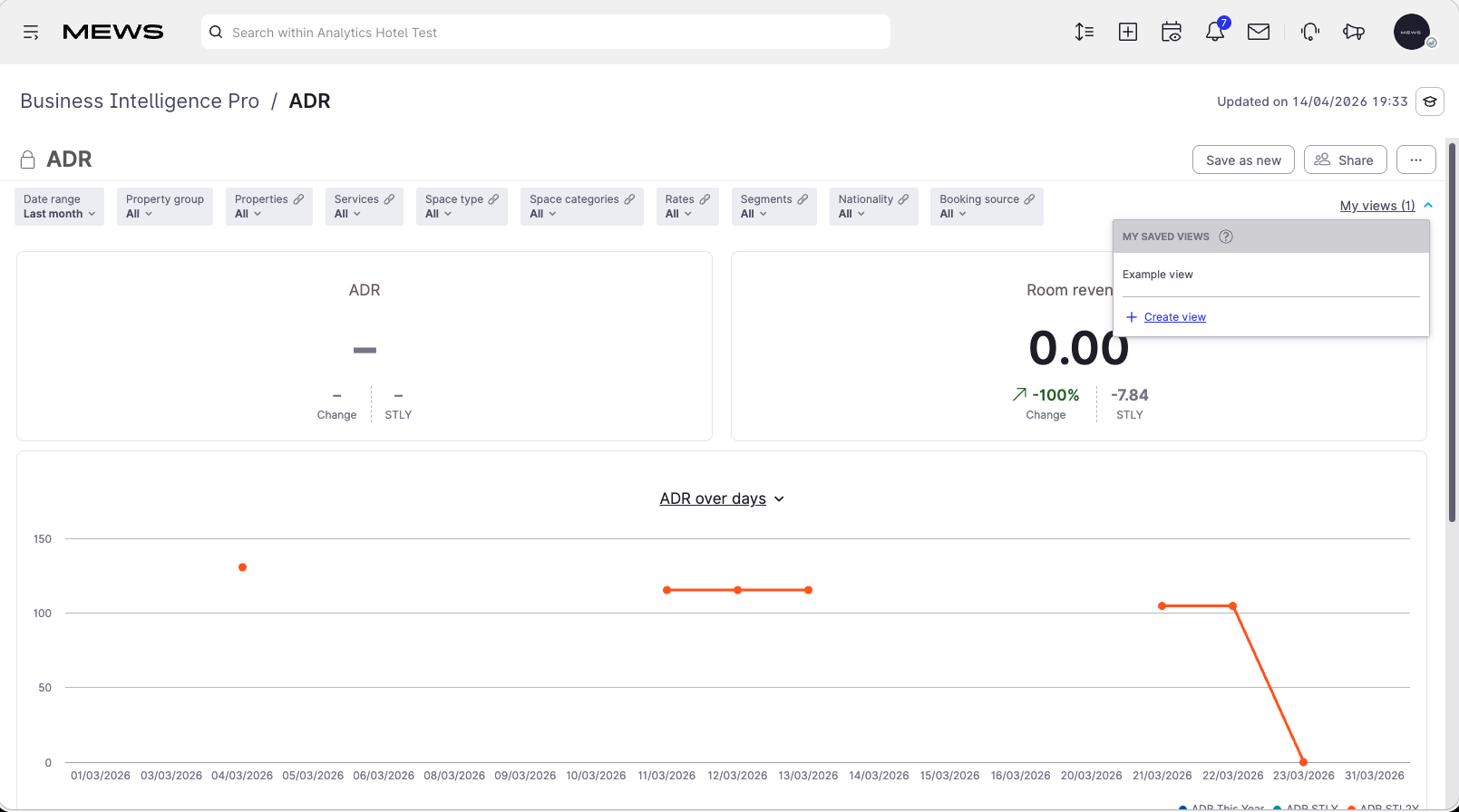Click link icon on Booking source filter
Image resolution: width=1459 pixels, height=812 pixels.
coord(1029,199)
